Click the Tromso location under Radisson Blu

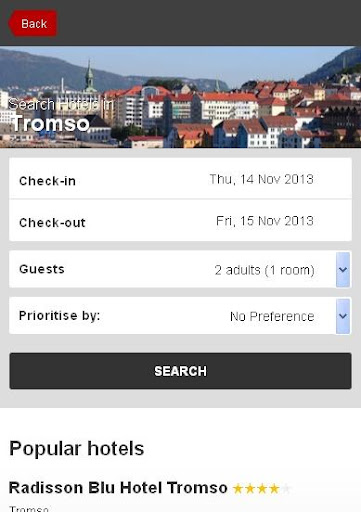29,509
